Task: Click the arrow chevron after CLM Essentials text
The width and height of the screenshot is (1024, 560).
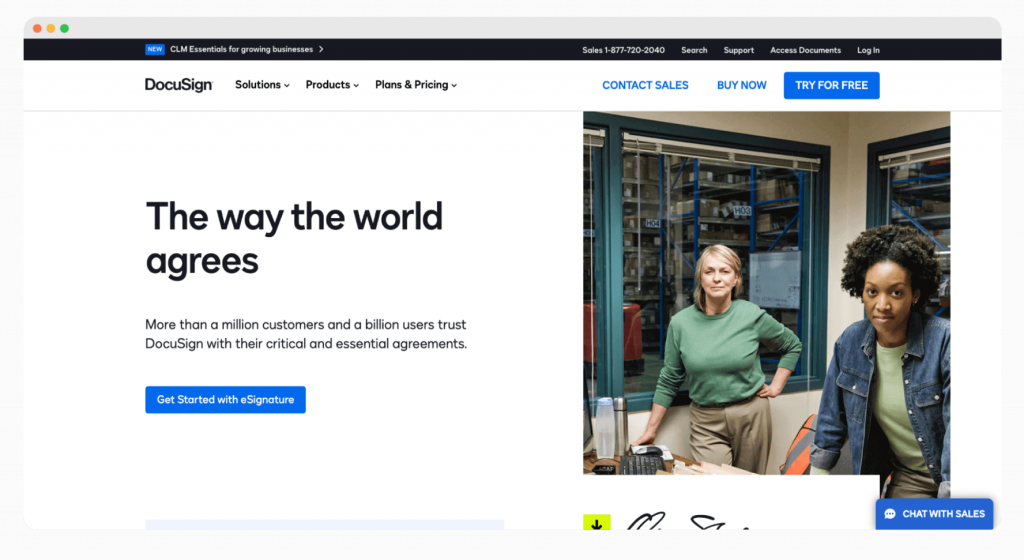Action: pyautogui.click(x=321, y=49)
